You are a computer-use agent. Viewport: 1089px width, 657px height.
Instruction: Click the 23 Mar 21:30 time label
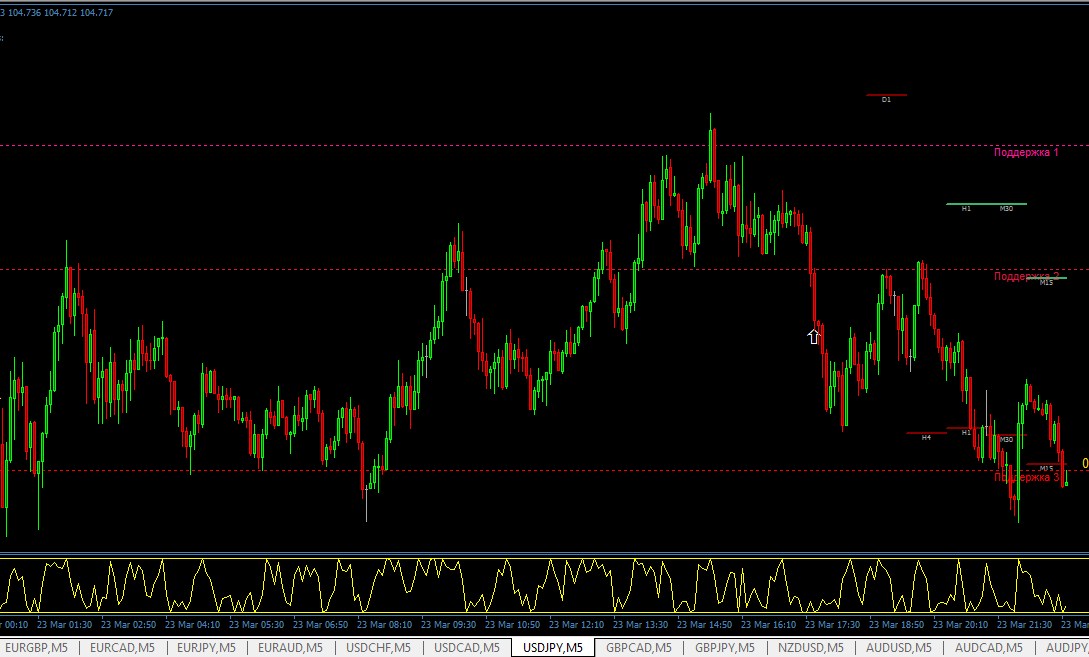tap(1024, 624)
